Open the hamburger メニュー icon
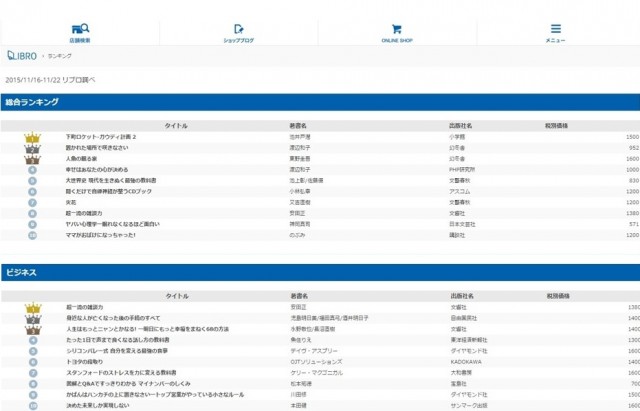This screenshot has height=411, width=640. [x=555, y=29]
